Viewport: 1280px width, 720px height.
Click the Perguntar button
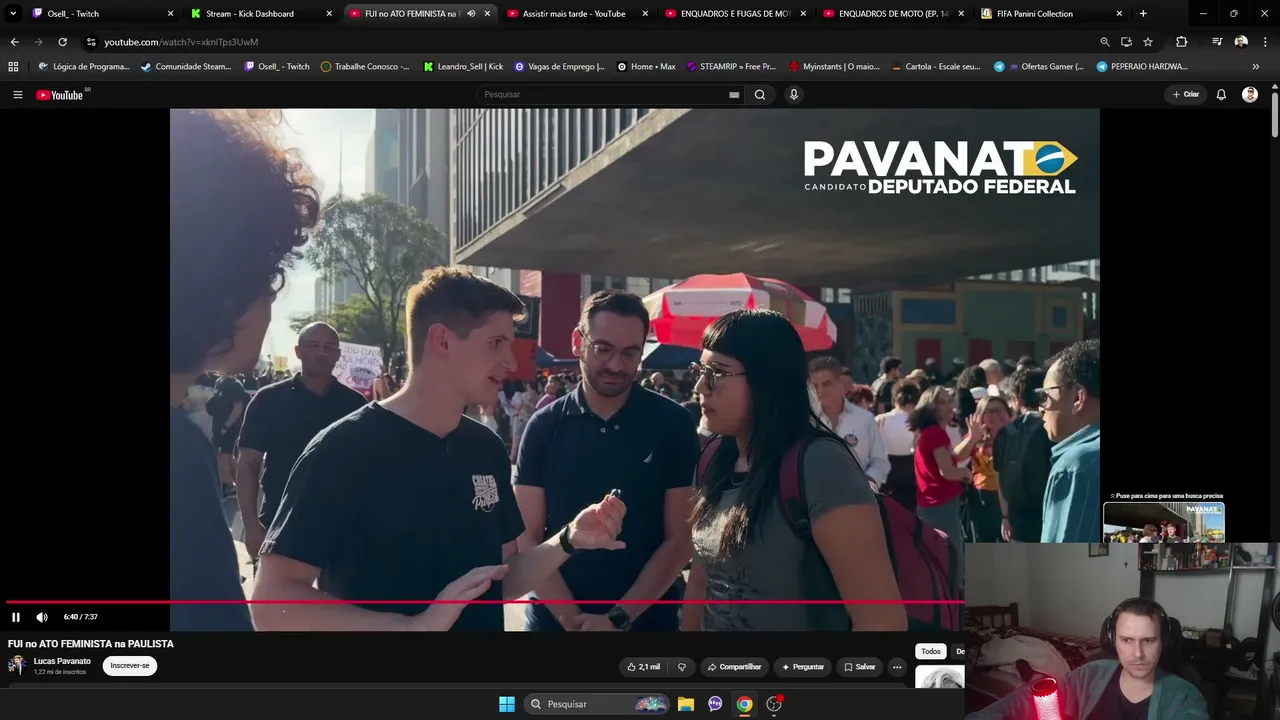[x=803, y=667]
